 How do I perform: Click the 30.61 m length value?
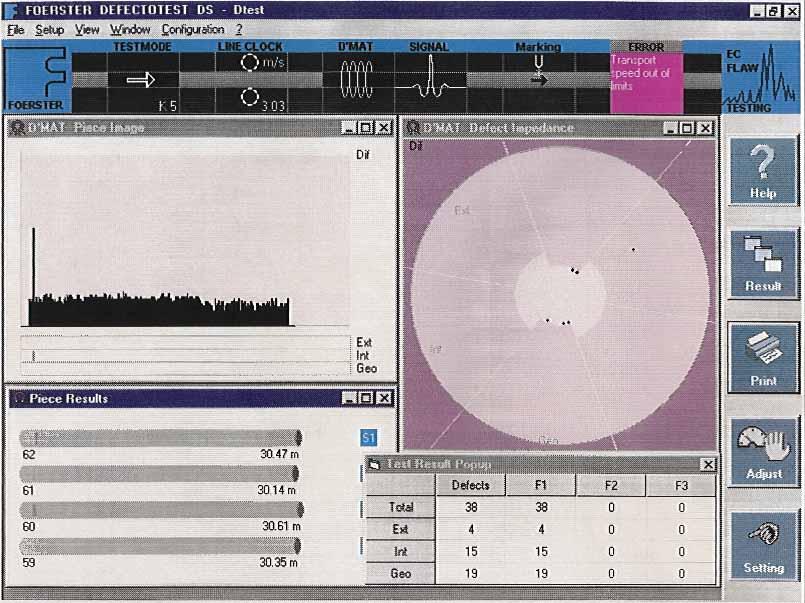tap(281, 526)
